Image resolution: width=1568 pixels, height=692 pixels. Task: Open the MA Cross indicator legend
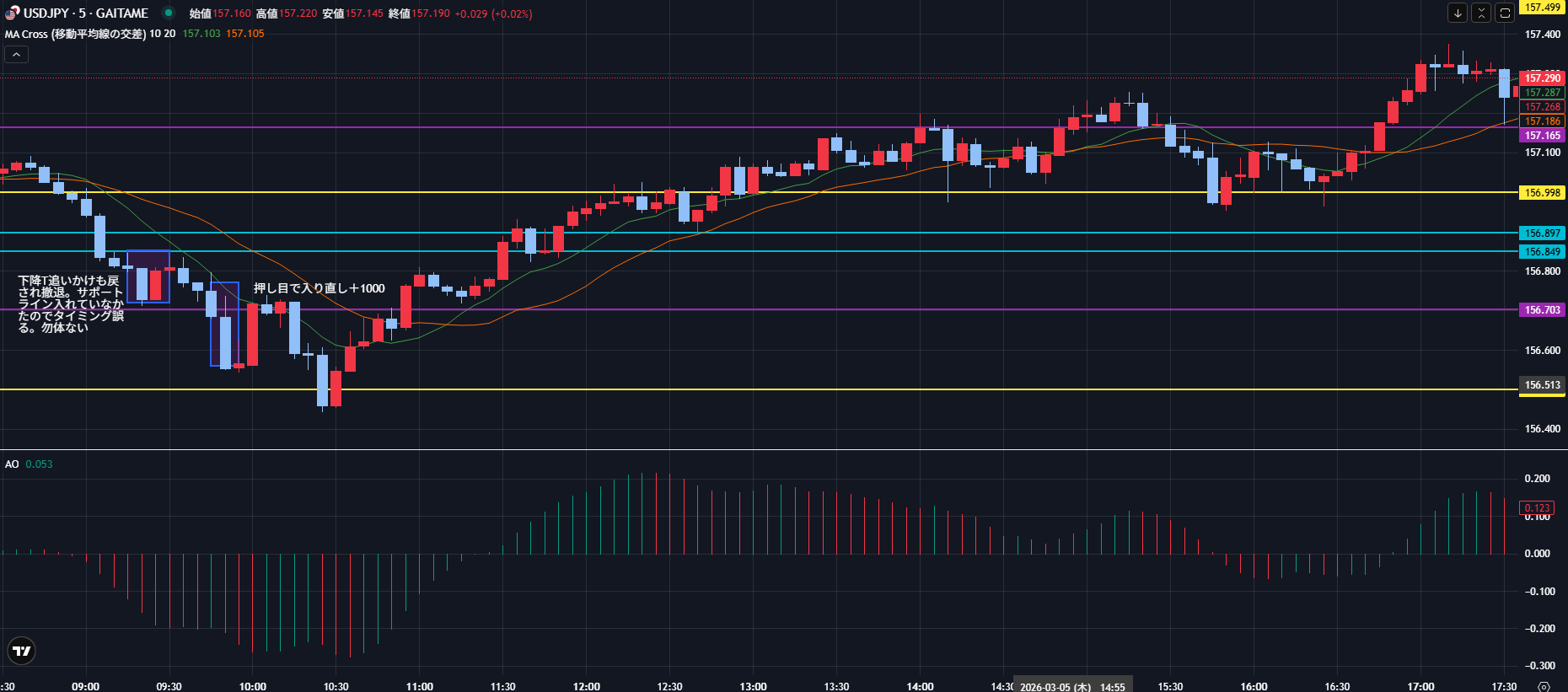click(76, 34)
